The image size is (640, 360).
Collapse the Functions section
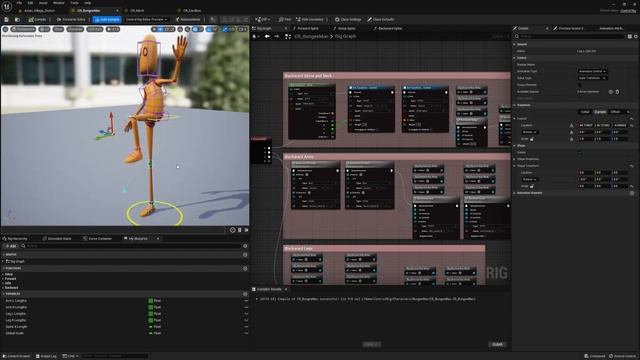click(x=4, y=269)
